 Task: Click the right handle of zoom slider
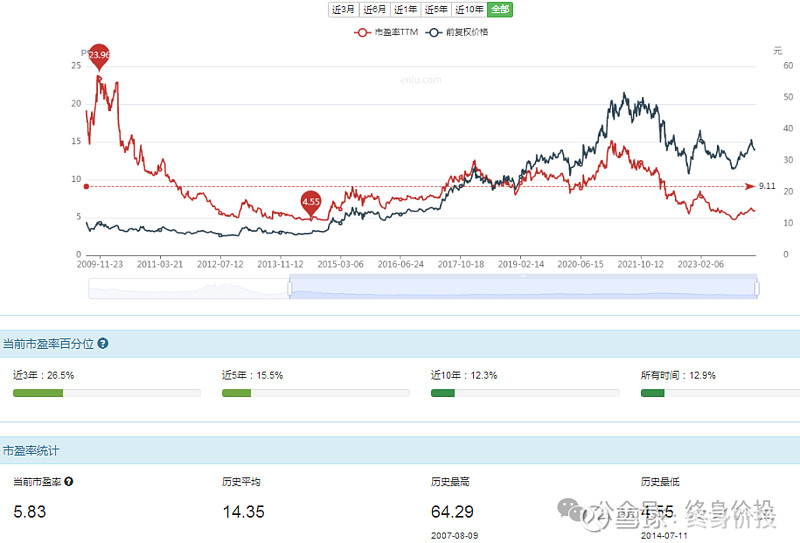[x=756, y=288]
